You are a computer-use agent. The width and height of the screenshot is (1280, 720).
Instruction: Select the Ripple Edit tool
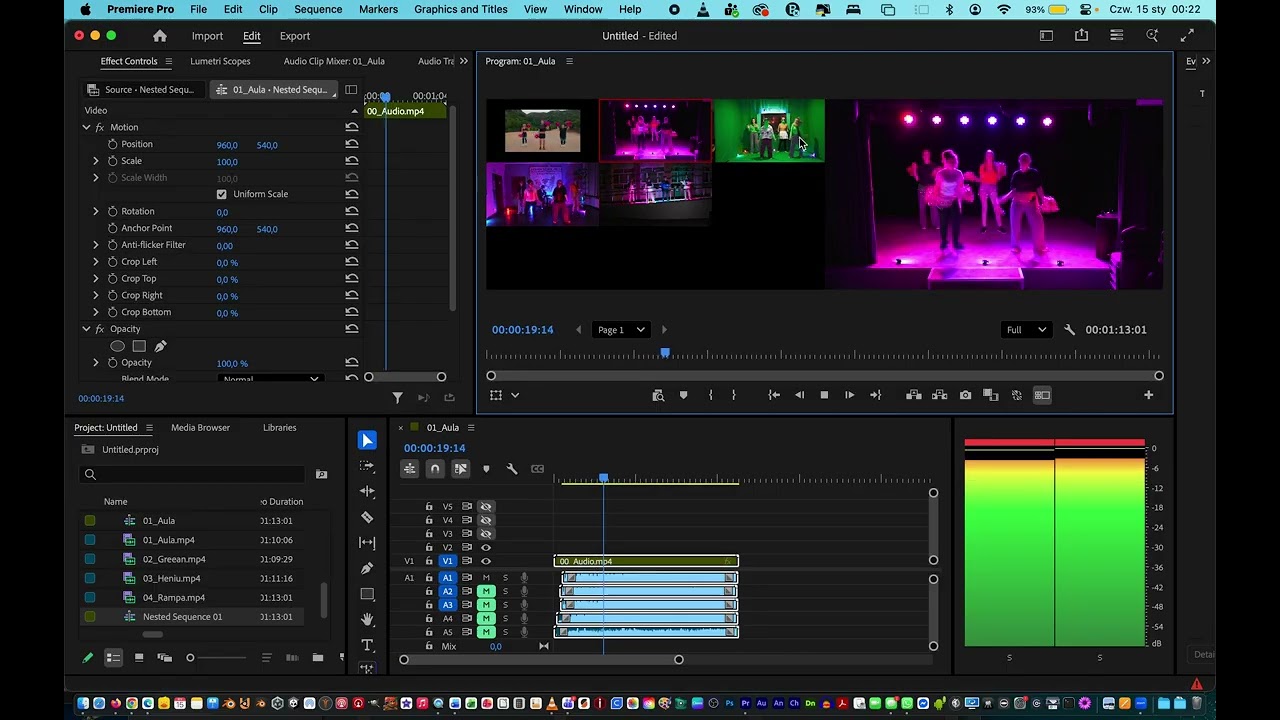(x=367, y=491)
